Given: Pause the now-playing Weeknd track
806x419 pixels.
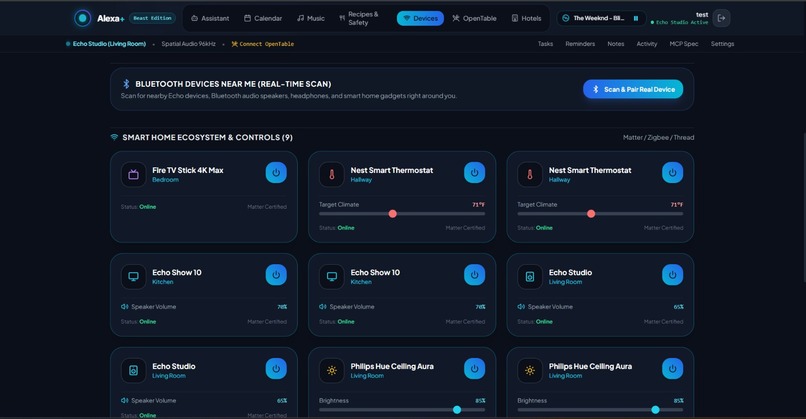Looking at the screenshot, I should click(636, 18).
